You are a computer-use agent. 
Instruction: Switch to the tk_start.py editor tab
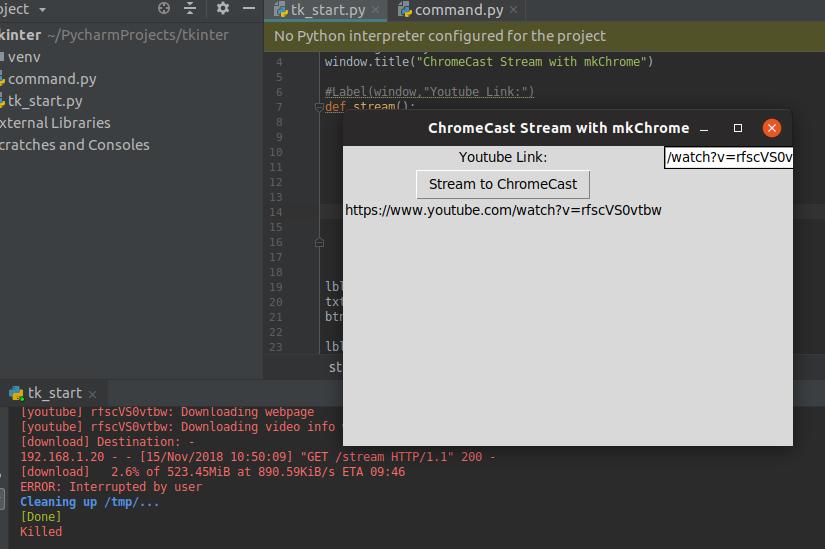point(327,10)
